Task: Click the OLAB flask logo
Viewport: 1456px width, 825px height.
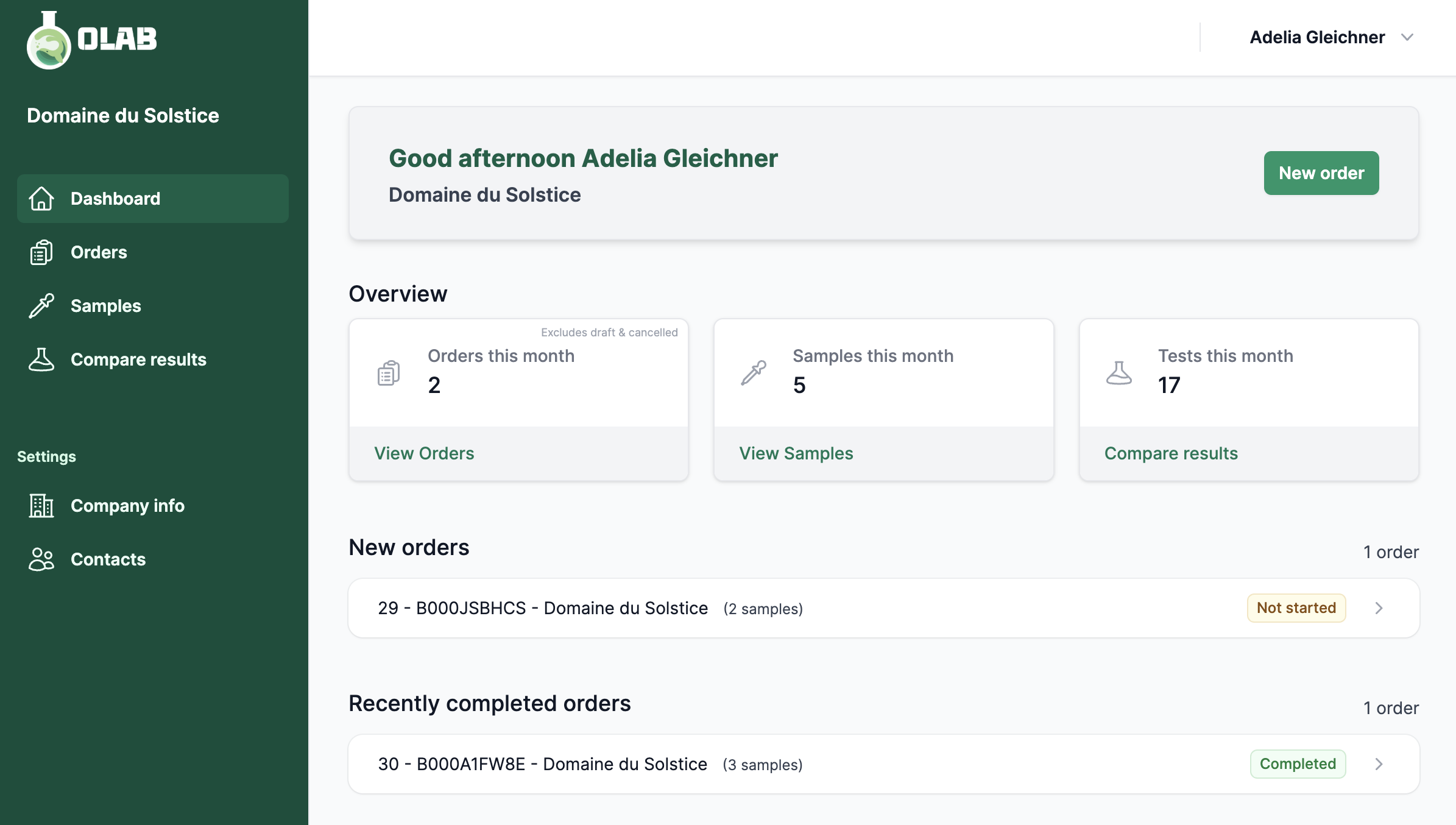Action: [x=49, y=41]
